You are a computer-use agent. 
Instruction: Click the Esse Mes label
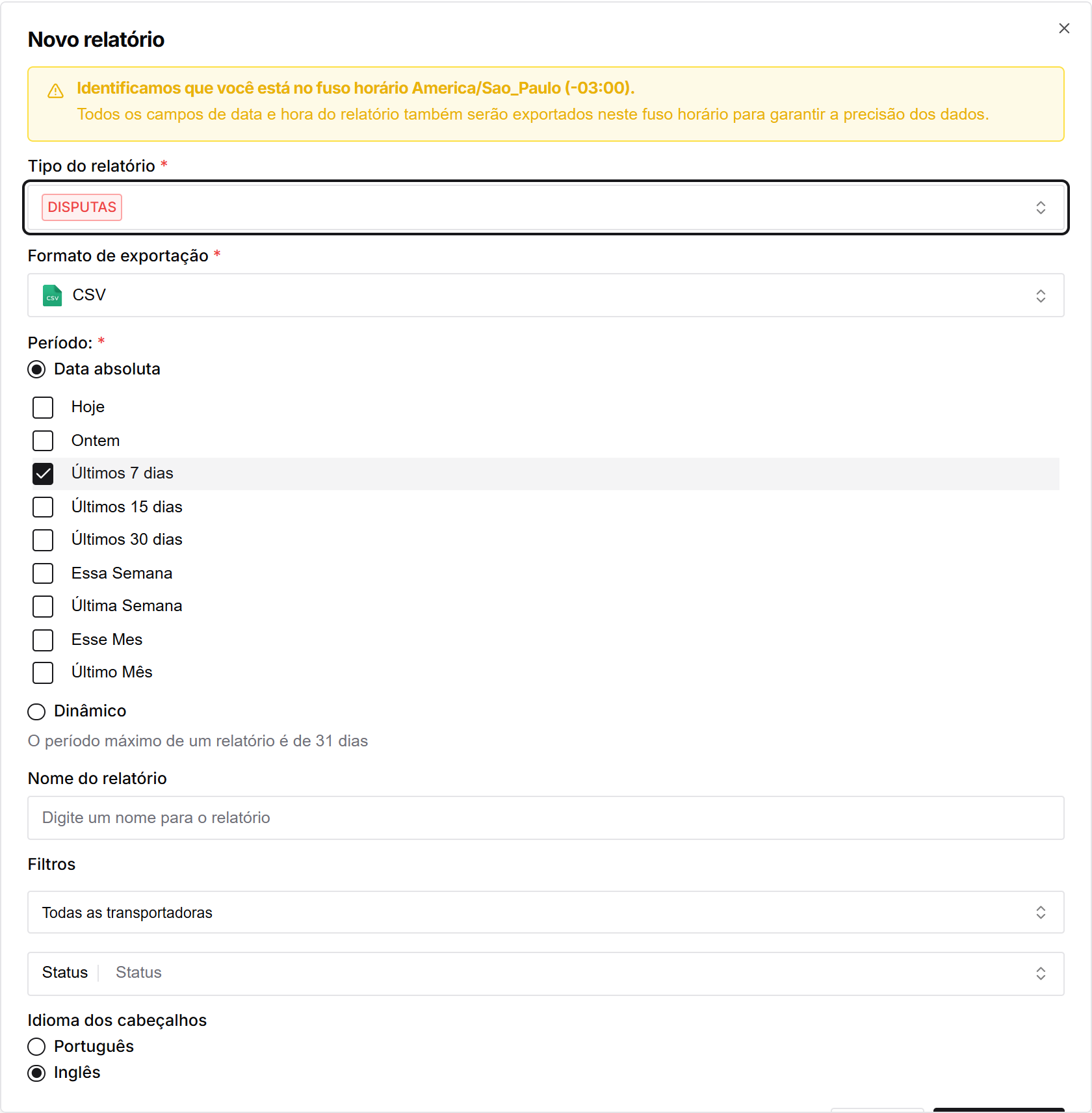coord(107,640)
